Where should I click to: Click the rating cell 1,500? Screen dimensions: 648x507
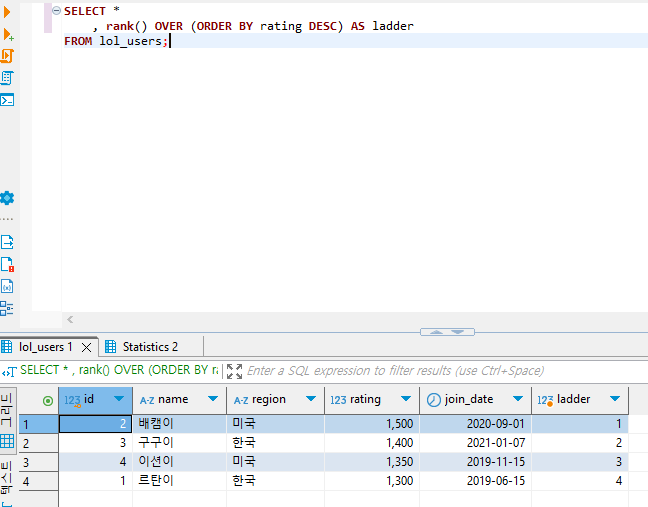(372, 424)
